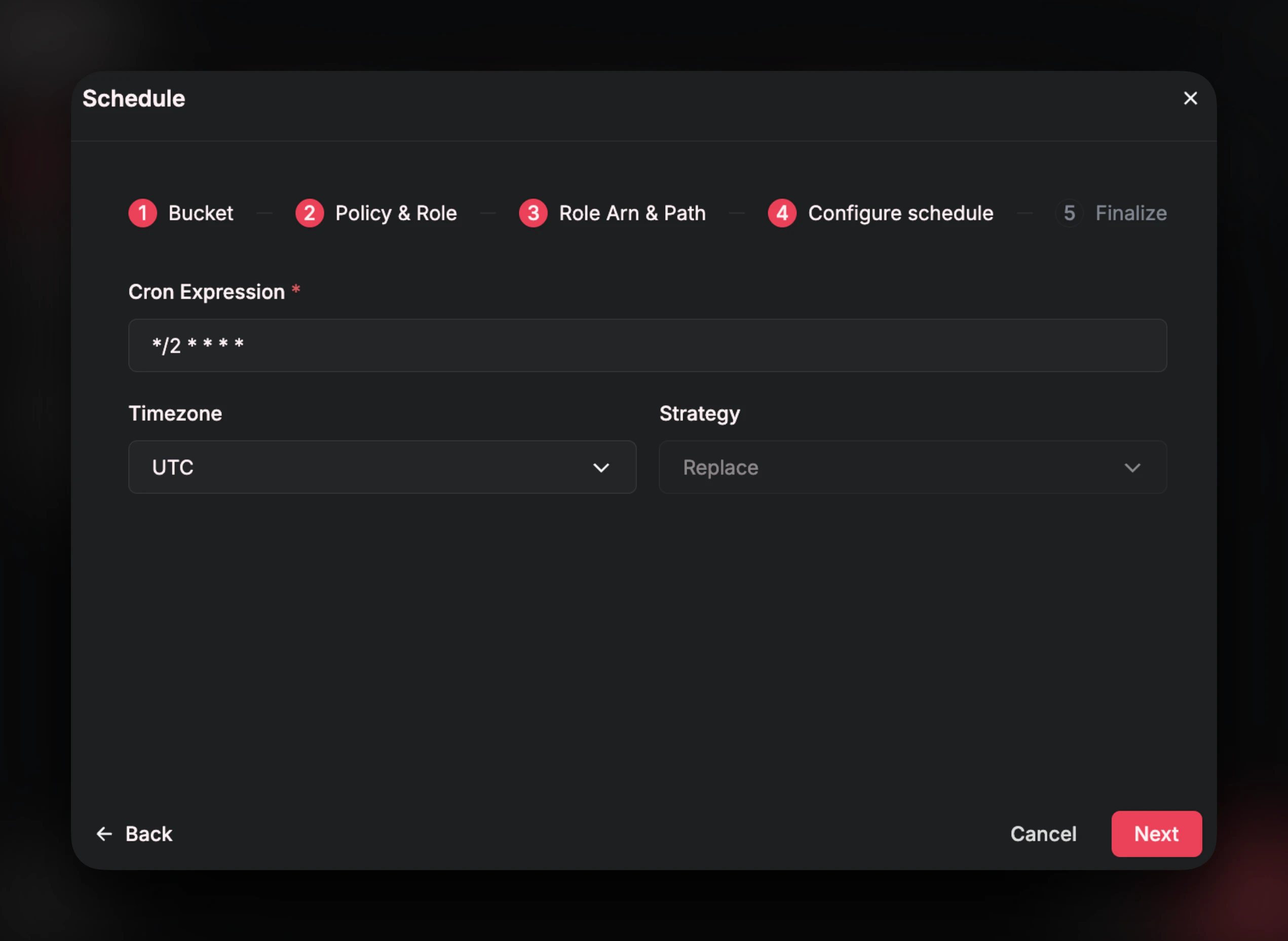
Task: Click the step 5 circle icon
Action: [1069, 213]
